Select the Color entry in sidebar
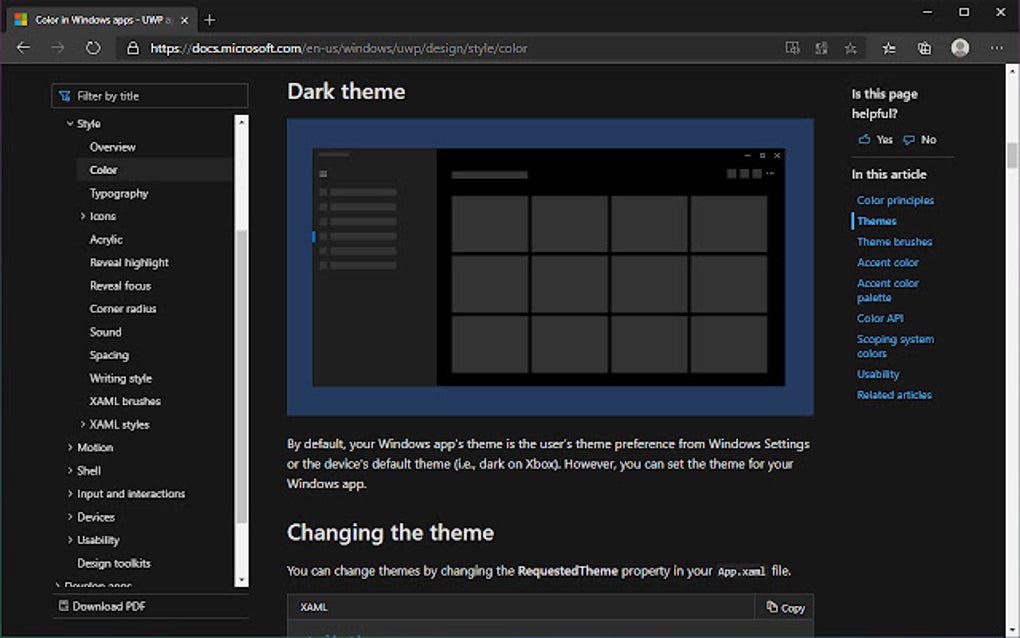This screenshot has height=638, width=1020. (x=102, y=170)
